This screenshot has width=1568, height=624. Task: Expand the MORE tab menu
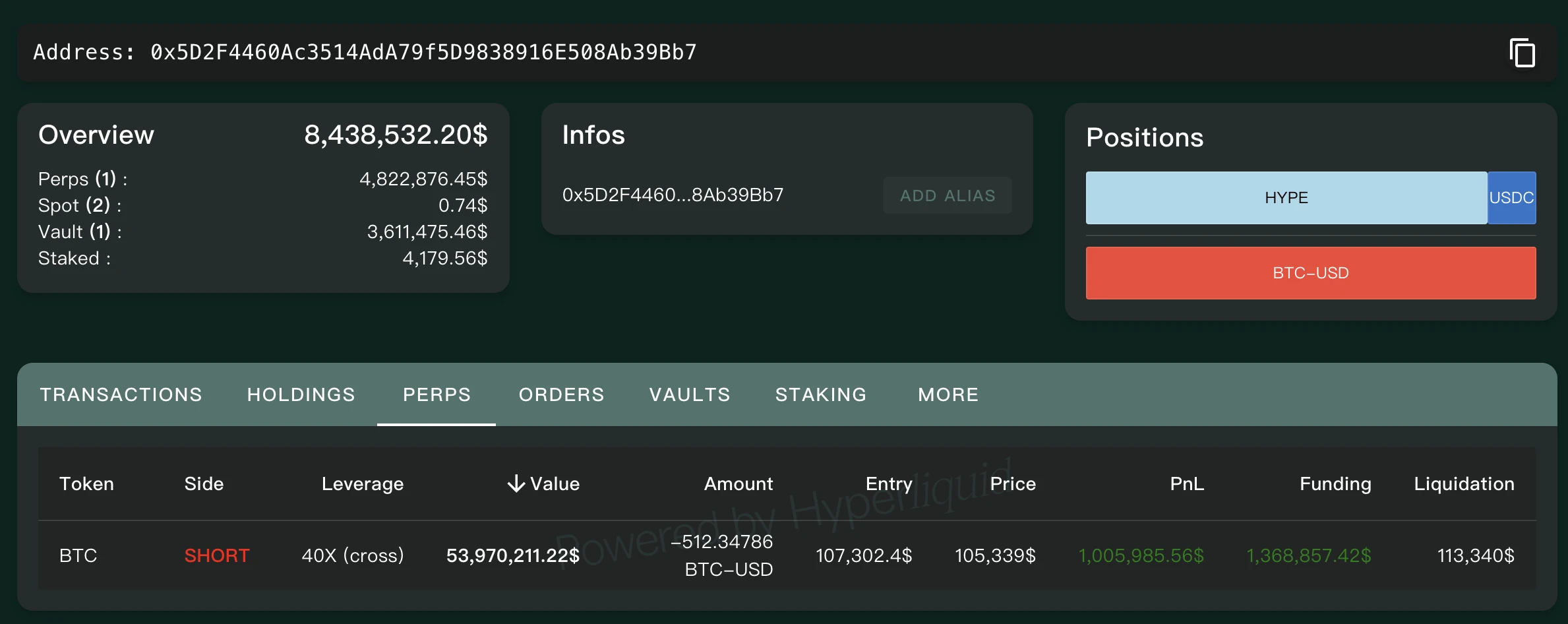948,394
